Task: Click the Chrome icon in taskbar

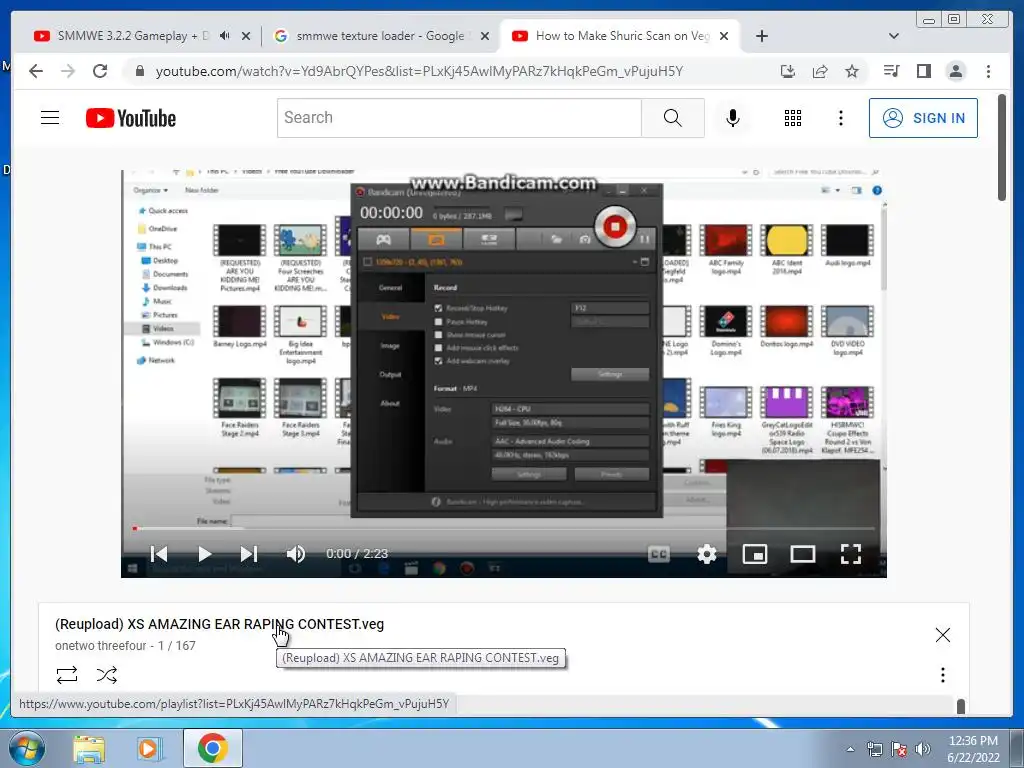Action: [x=212, y=748]
